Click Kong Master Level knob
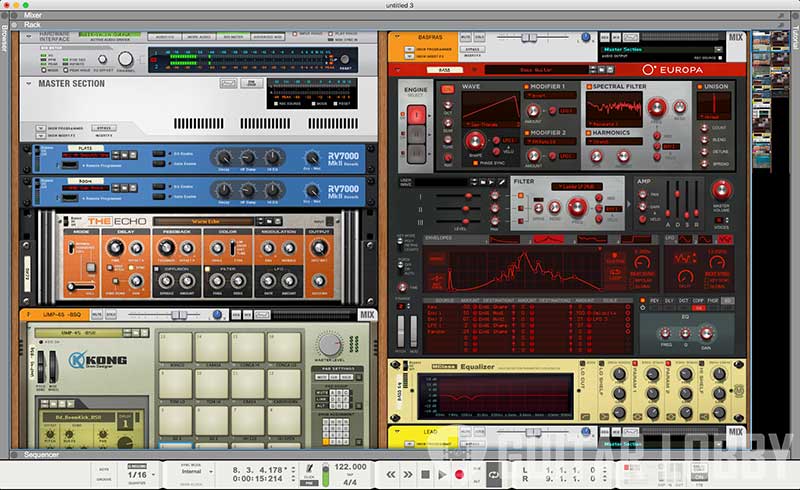Screen dimensions: 800x490 (329, 345)
